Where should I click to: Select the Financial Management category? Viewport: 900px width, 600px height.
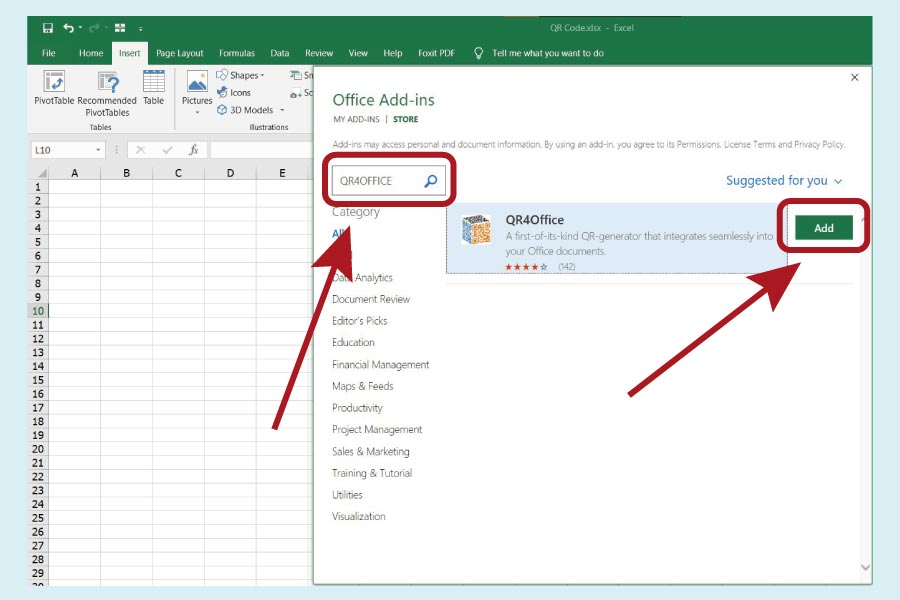(381, 365)
